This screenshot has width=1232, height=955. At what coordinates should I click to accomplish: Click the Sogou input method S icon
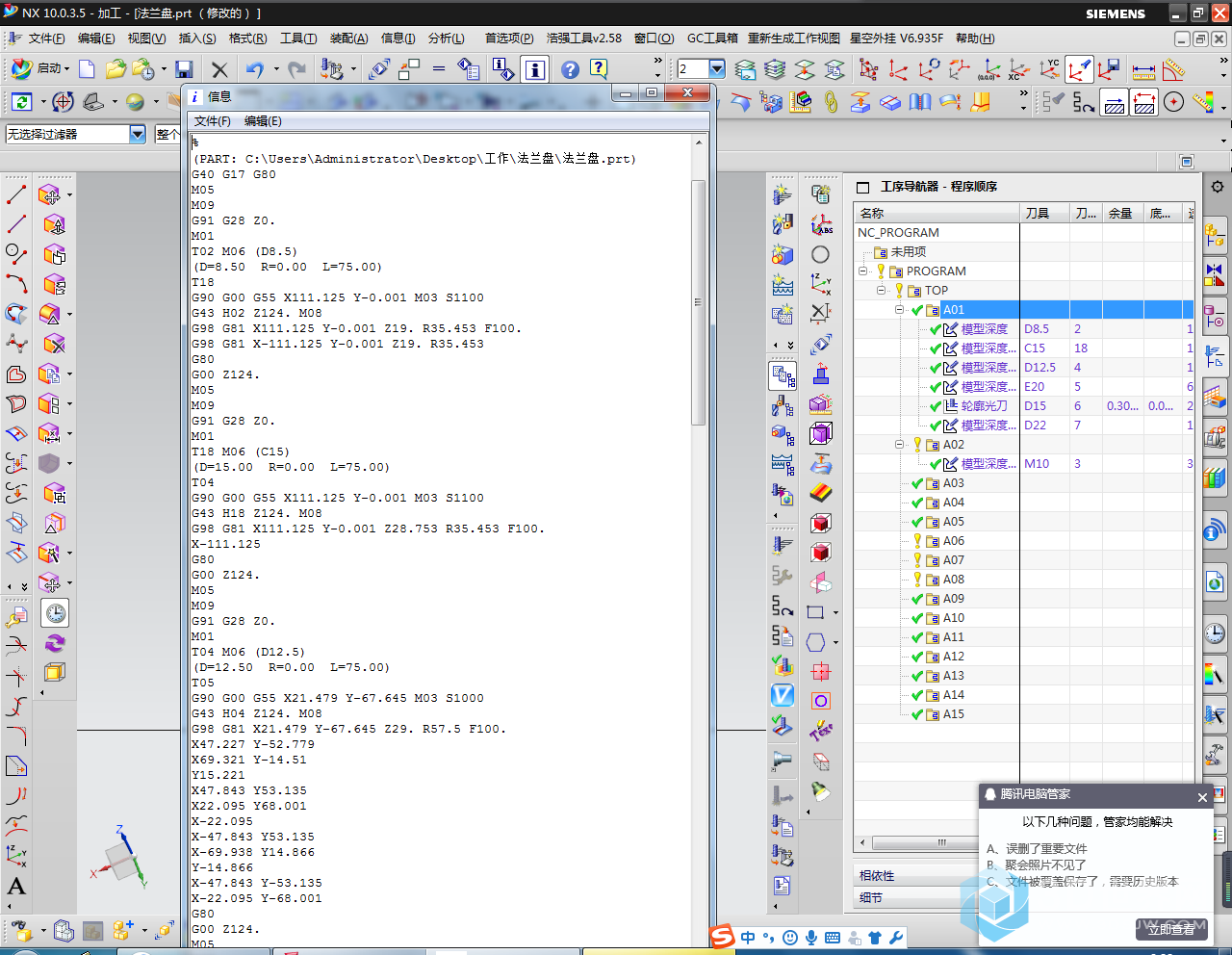722,936
